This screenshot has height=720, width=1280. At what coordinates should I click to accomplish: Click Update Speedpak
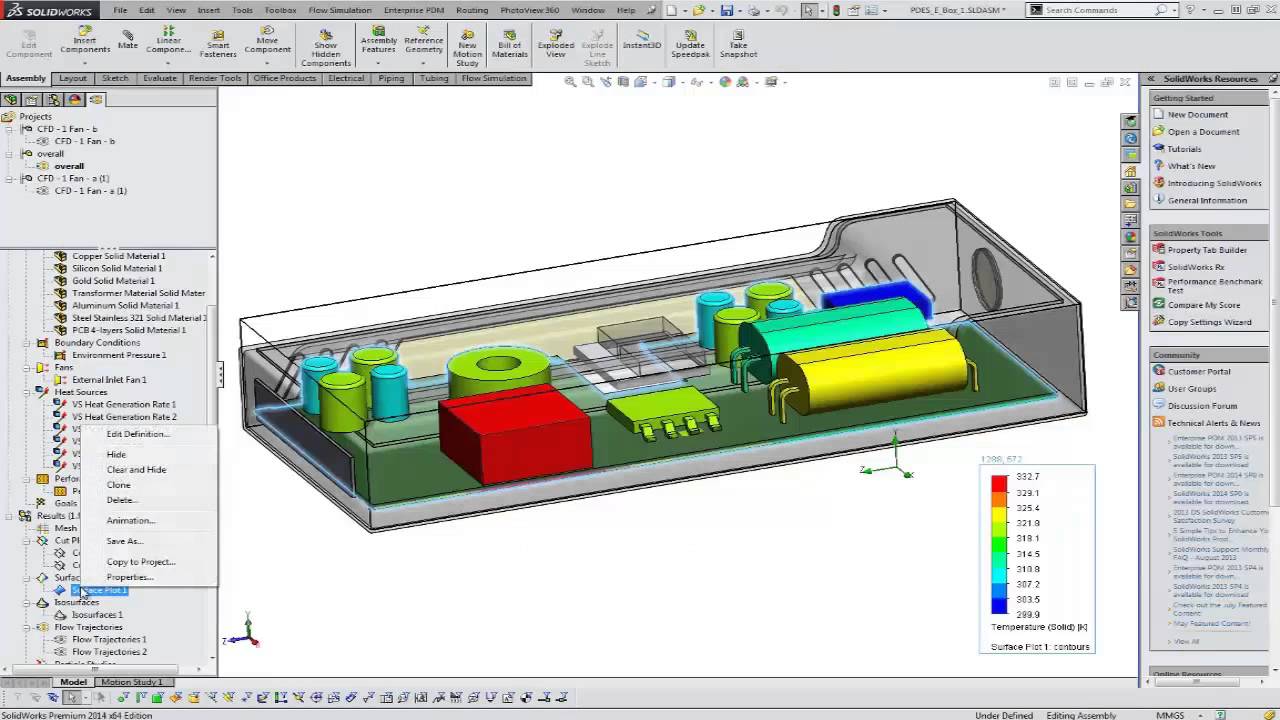[x=690, y=42]
